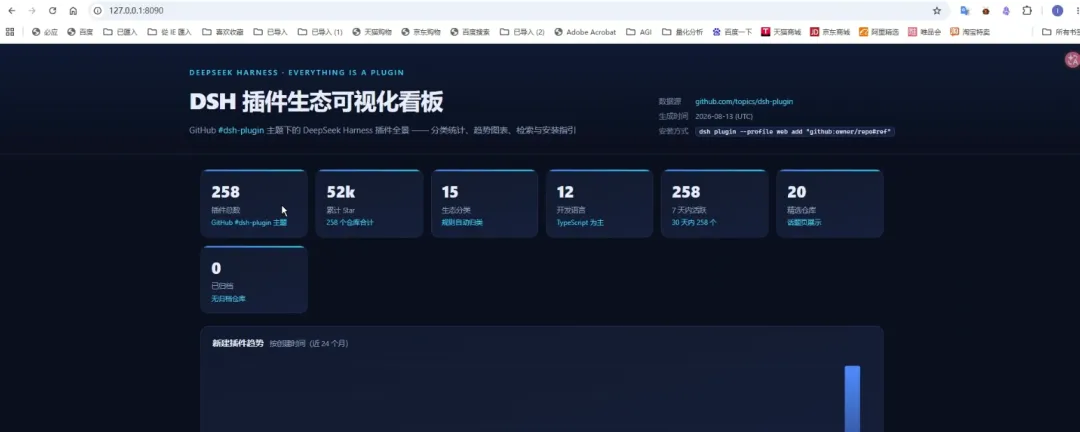Screen dimensions: 1080x432
Task: Click the dsh plugin install command code box
Action: [795, 131]
